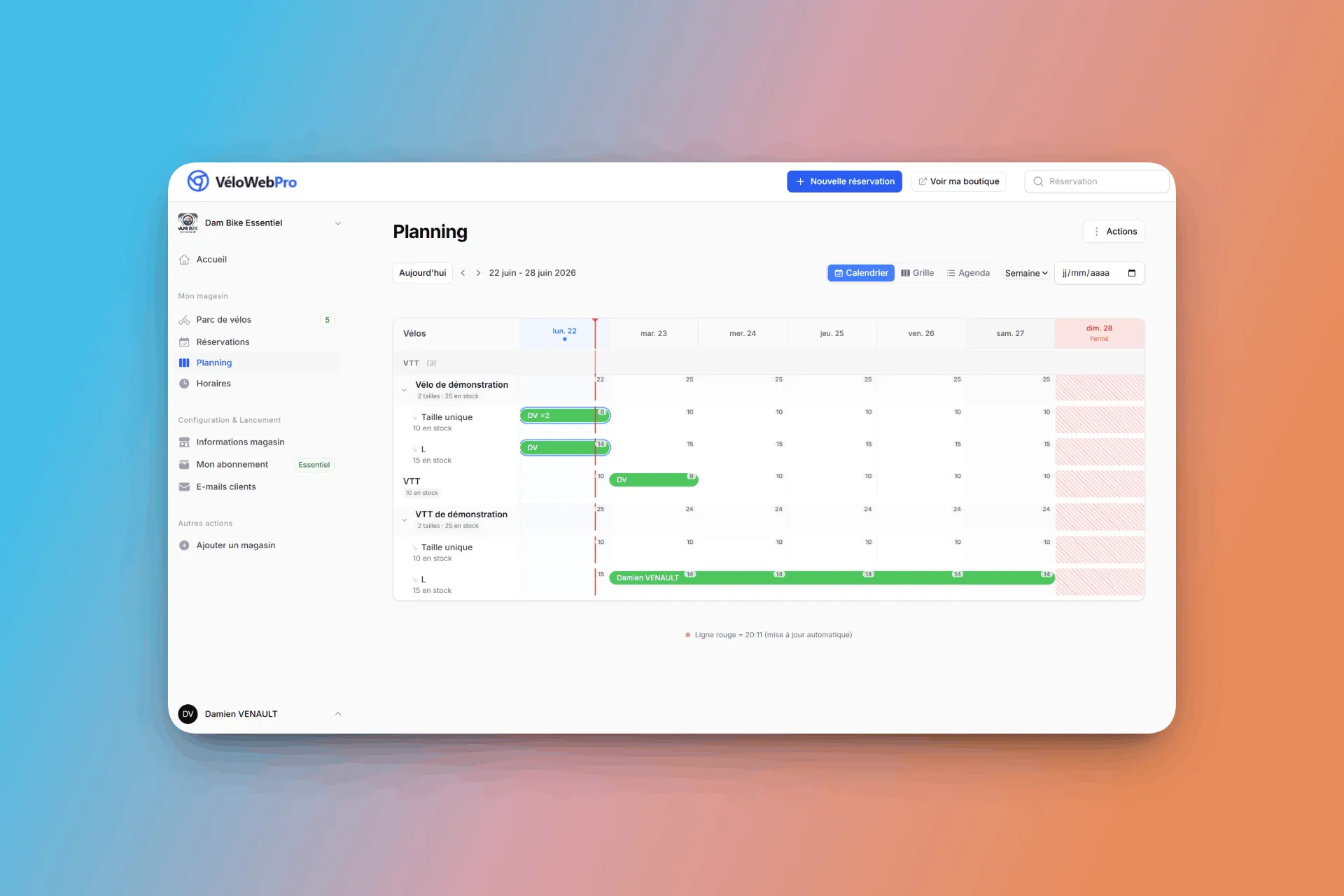Open the Semaine period dropdown
The width and height of the screenshot is (1344, 896).
(x=1025, y=273)
